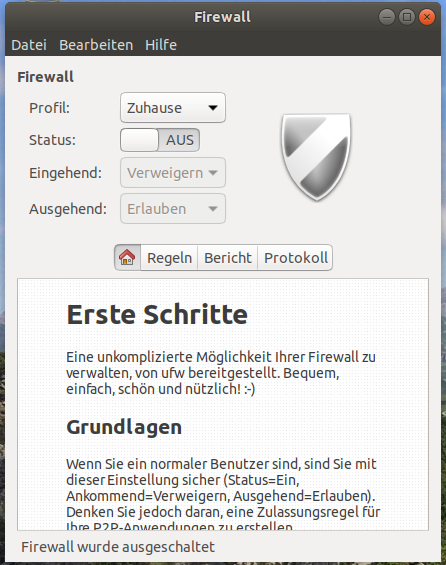Toggle firewall Status switch from AUS

160,140
